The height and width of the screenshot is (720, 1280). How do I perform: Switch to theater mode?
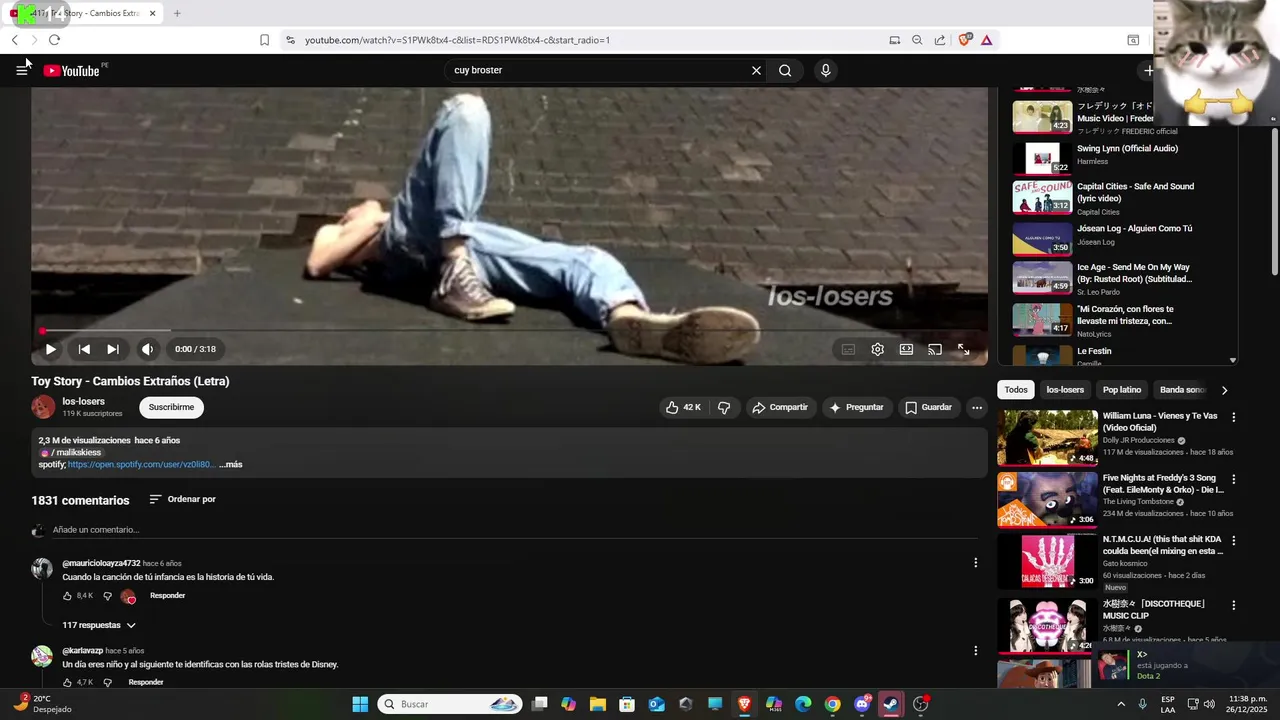(x=906, y=349)
